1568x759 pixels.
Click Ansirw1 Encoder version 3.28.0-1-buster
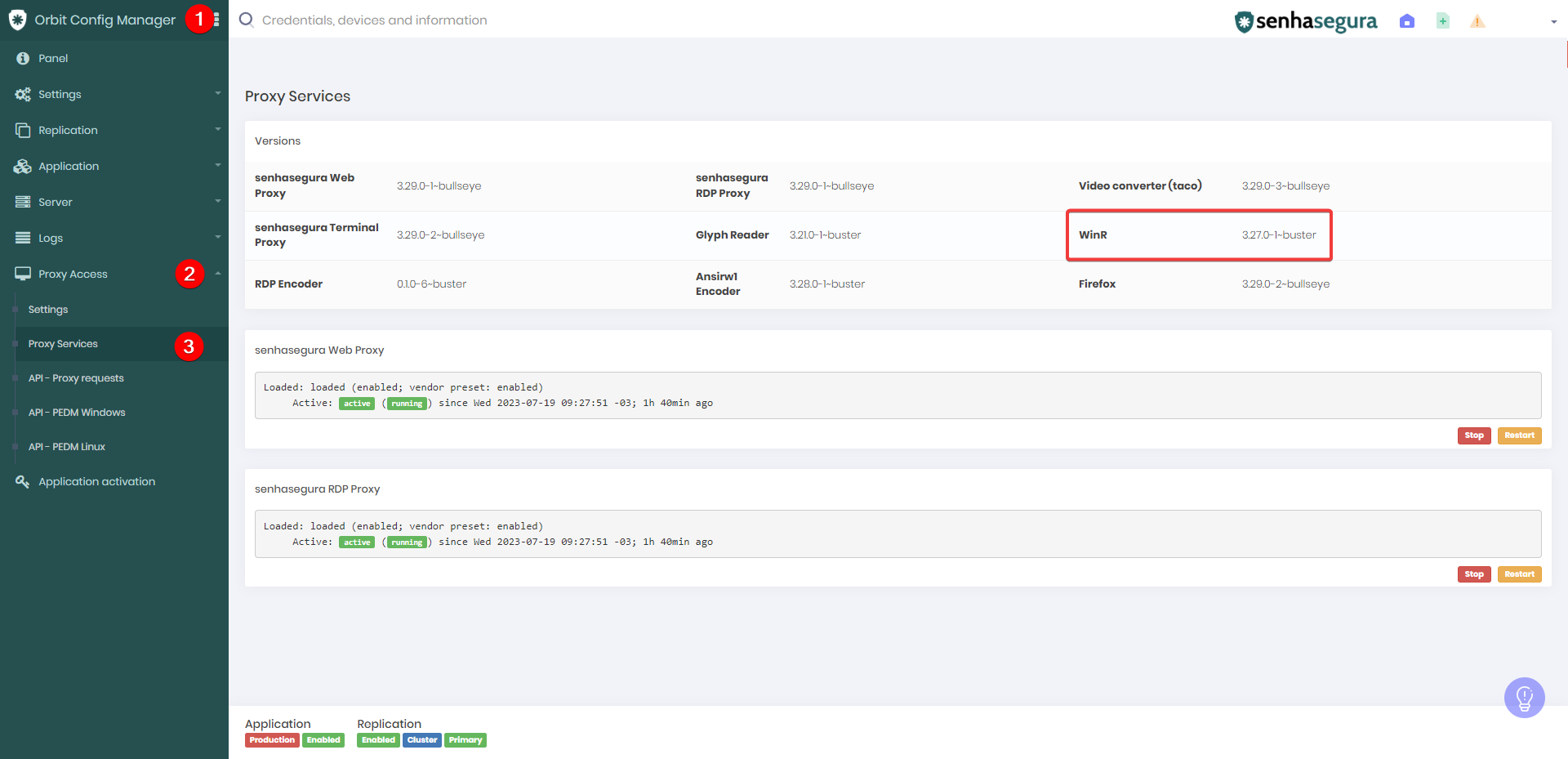click(x=826, y=284)
